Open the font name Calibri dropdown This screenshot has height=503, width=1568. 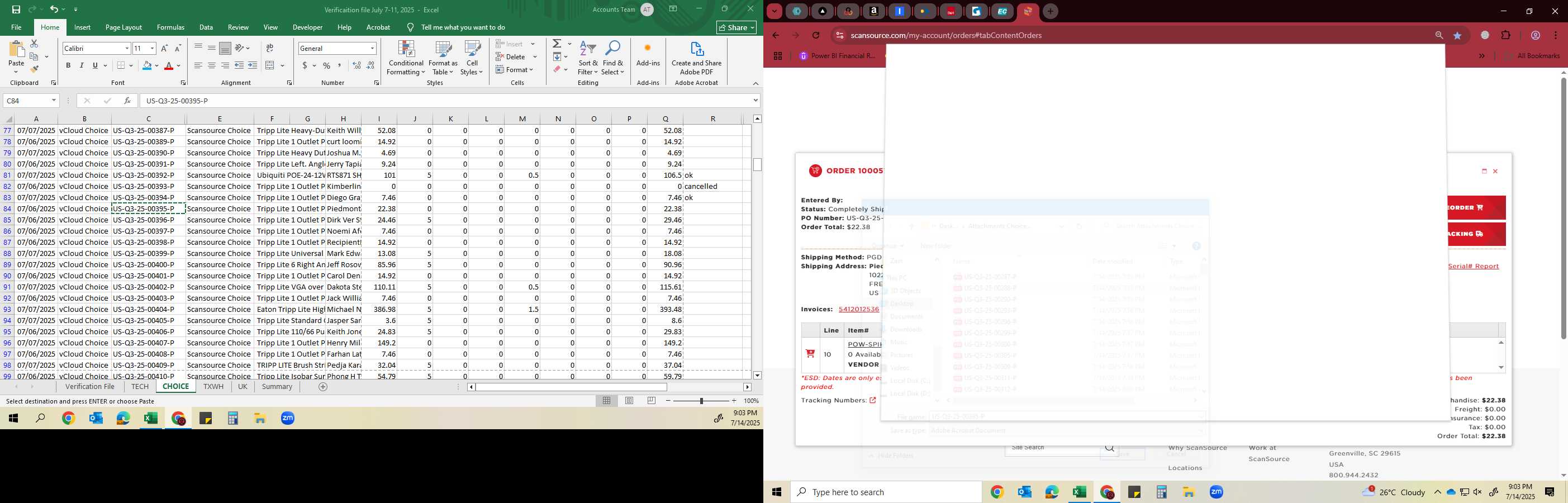(x=127, y=48)
